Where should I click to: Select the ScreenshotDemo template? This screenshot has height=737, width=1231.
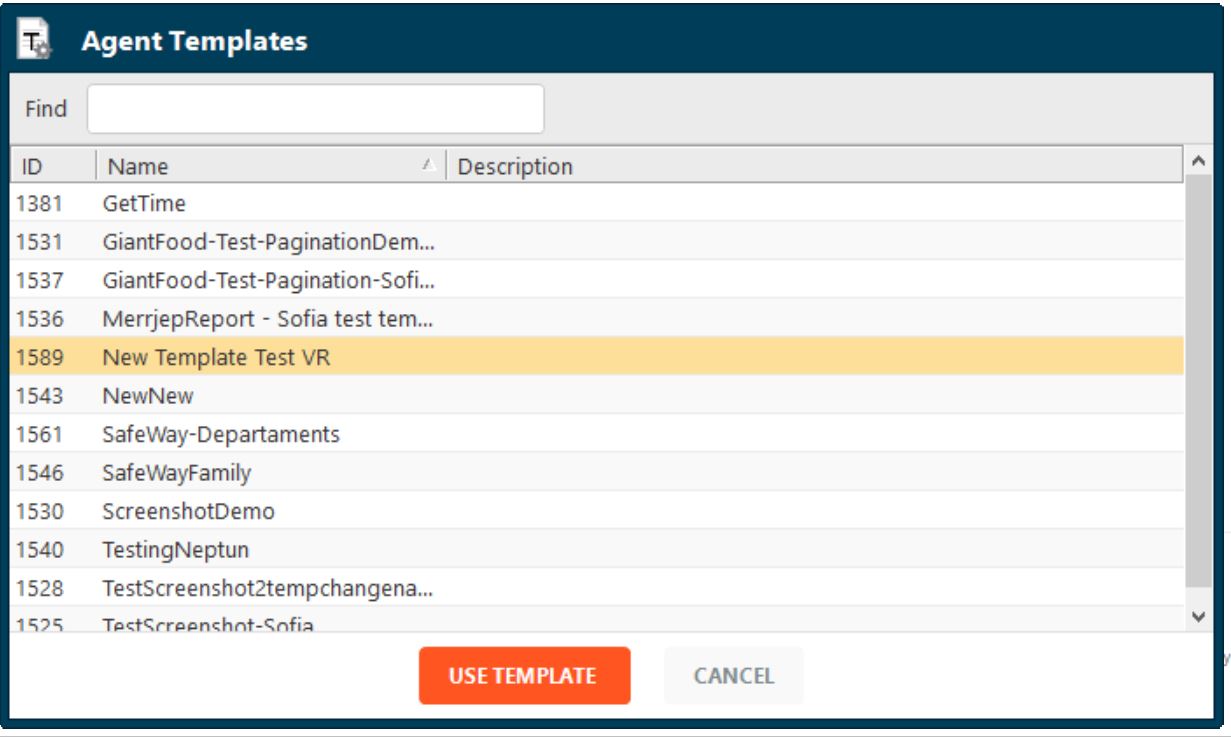(597, 511)
